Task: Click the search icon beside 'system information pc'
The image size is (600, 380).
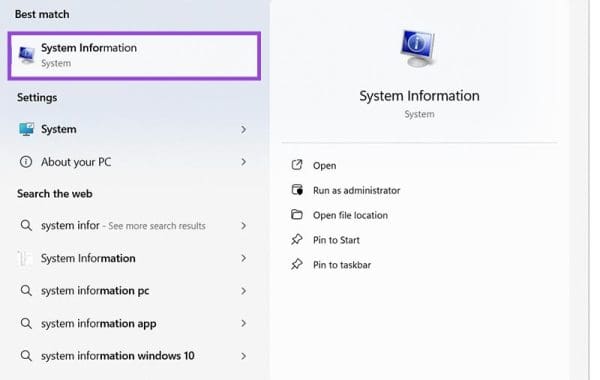Action: [26, 290]
